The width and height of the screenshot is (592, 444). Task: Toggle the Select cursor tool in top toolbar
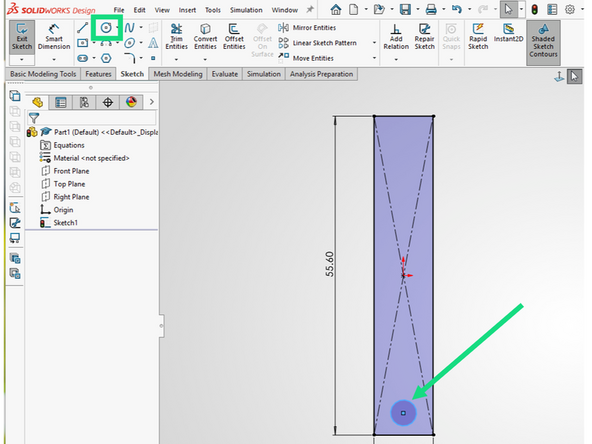pyautogui.click(x=509, y=9)
